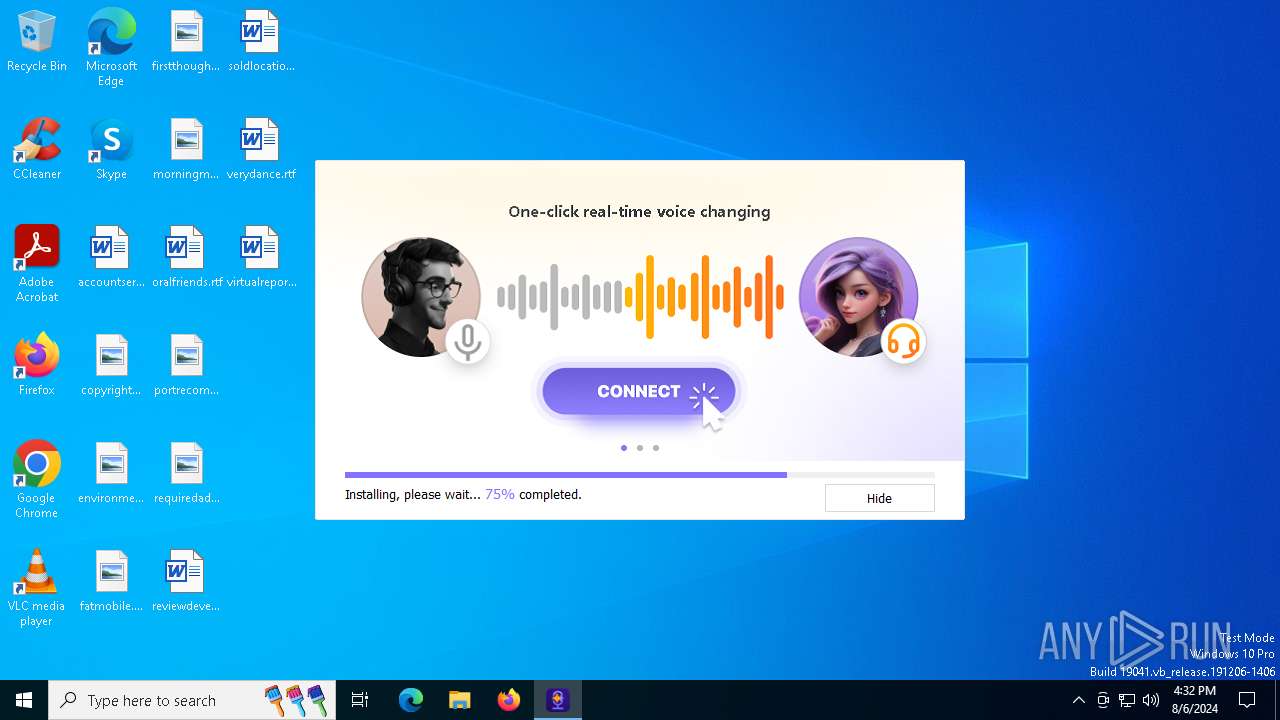Click the male avatar with headphones
The image size is (1280, 720).
point(421,297)
